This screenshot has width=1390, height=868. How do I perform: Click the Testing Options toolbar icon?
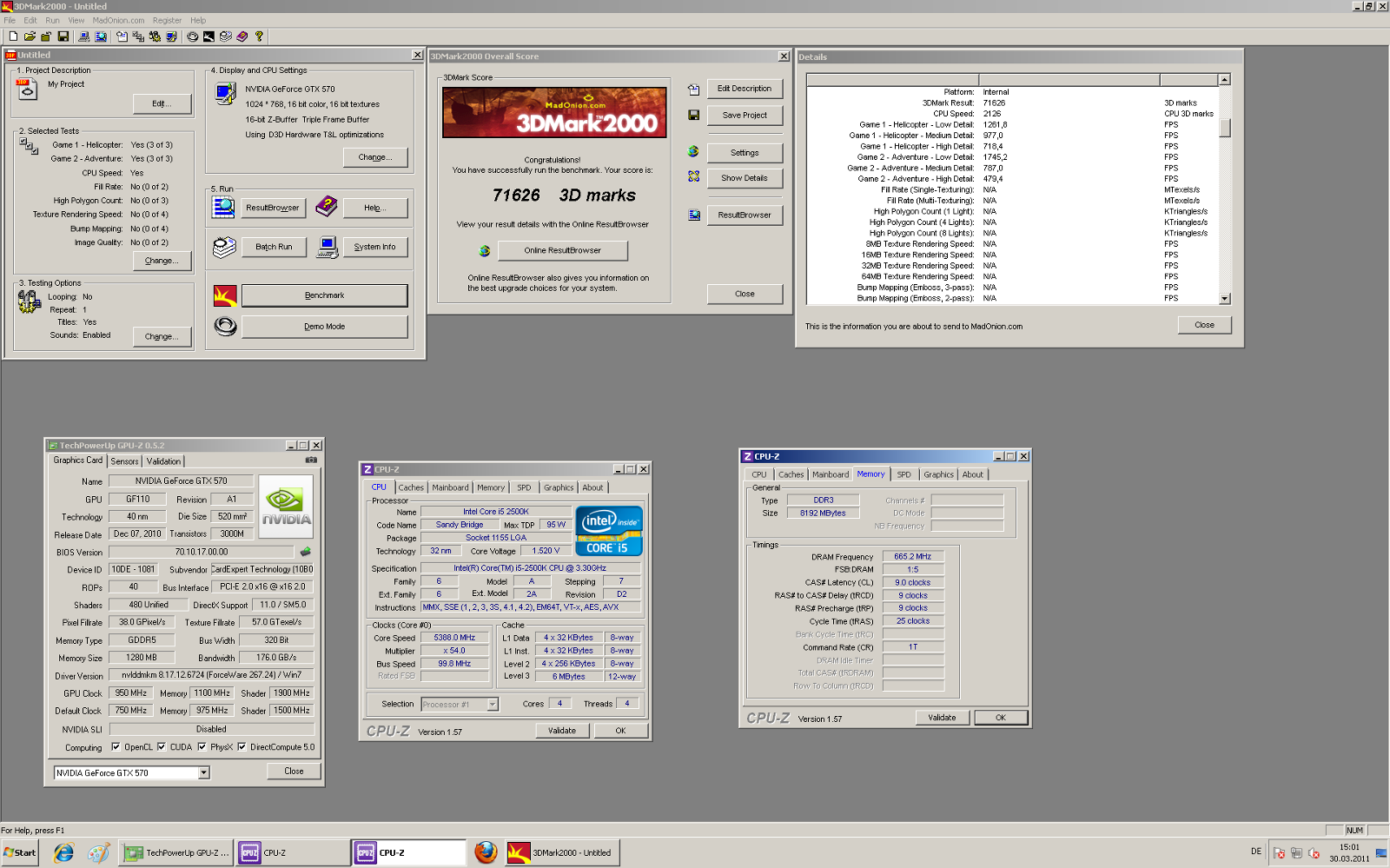tap(155, 36)
